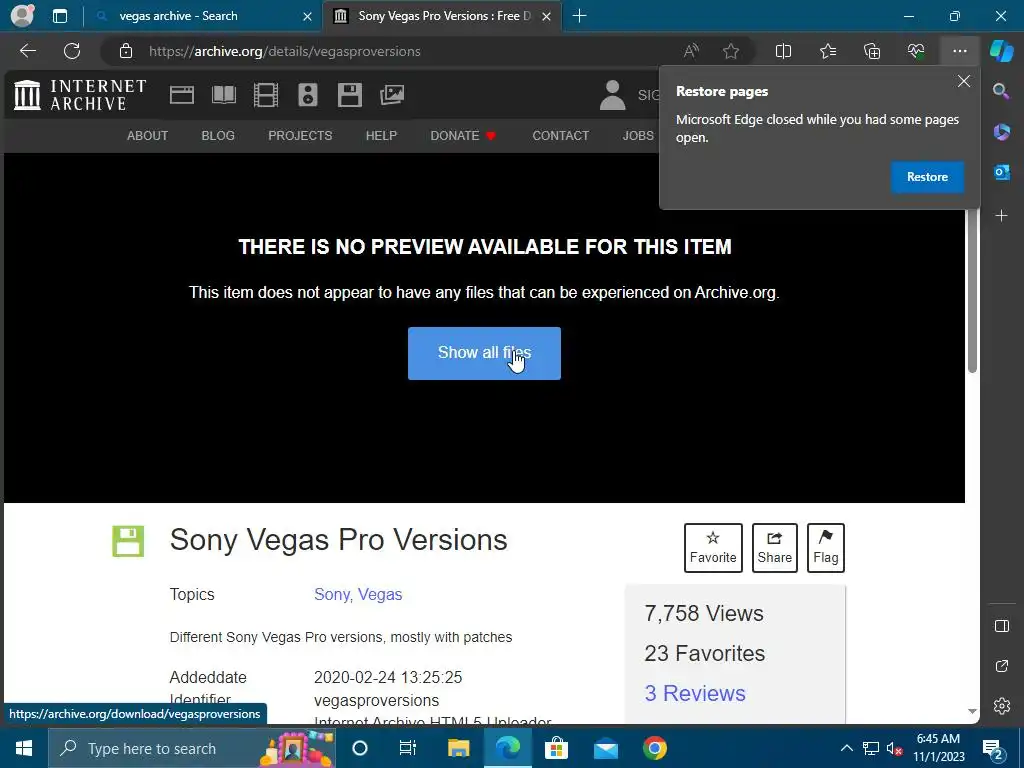Click the muted volume tray icon
Viewport: 1024px width, 768px height.
point(895,748)
